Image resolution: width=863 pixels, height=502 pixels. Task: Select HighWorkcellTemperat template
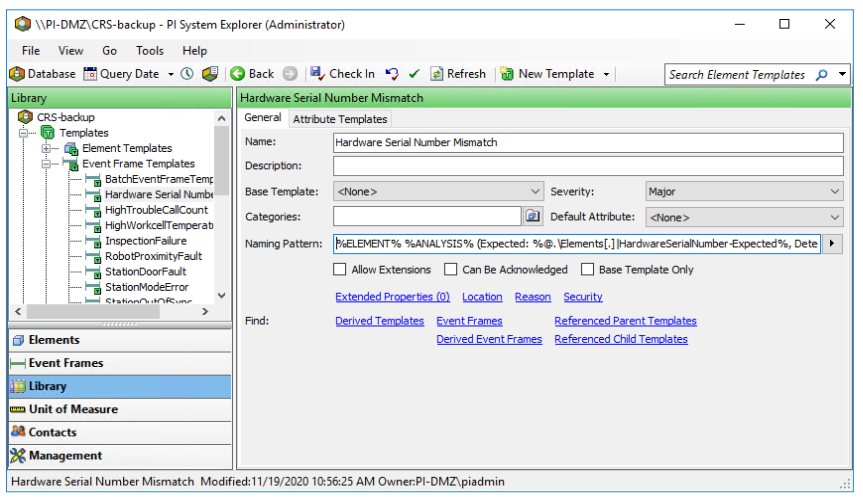159,225
